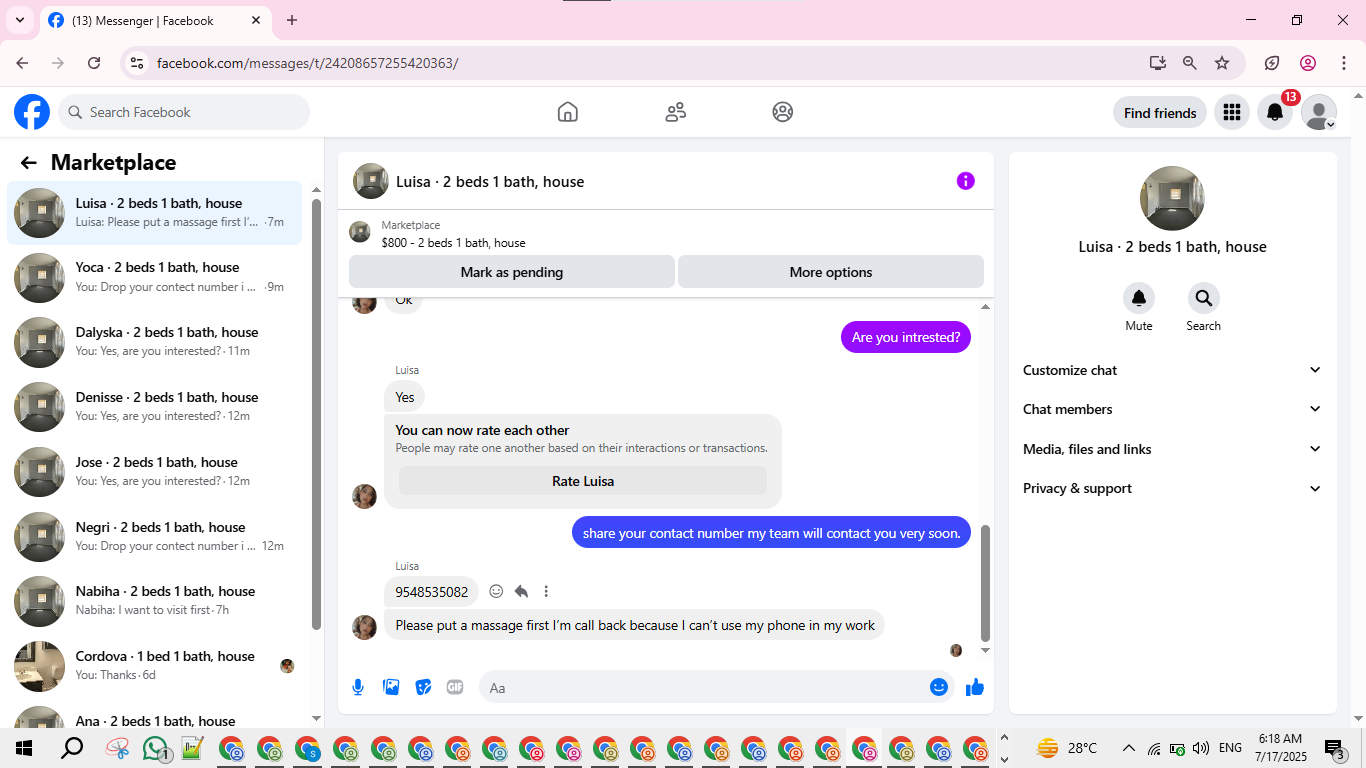
Task: Expand the Customize chat section
Action: click(1172, 370)
